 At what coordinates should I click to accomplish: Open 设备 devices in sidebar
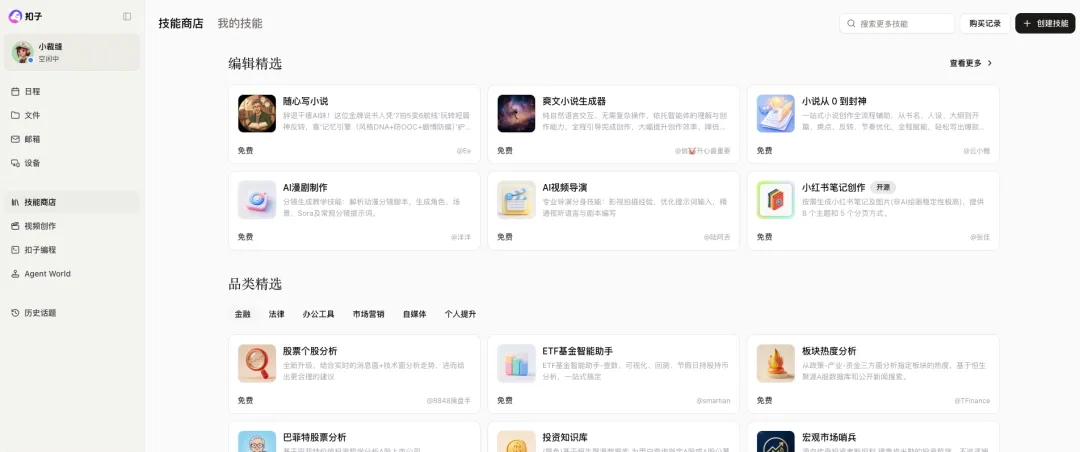coord(32,163)
